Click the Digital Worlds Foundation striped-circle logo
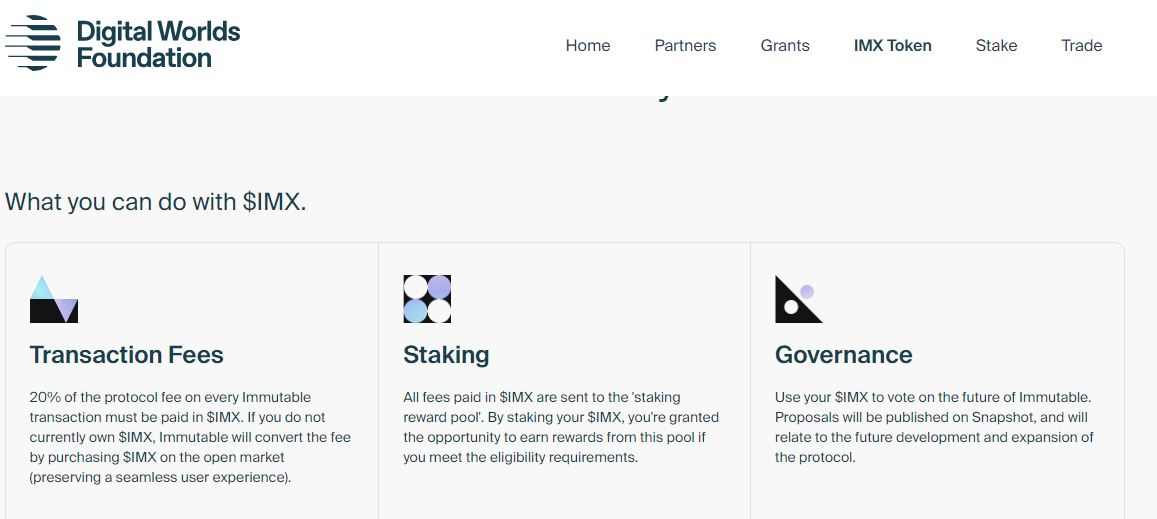1157x519 pixels. pyautogui.click(x=33, y=44)
